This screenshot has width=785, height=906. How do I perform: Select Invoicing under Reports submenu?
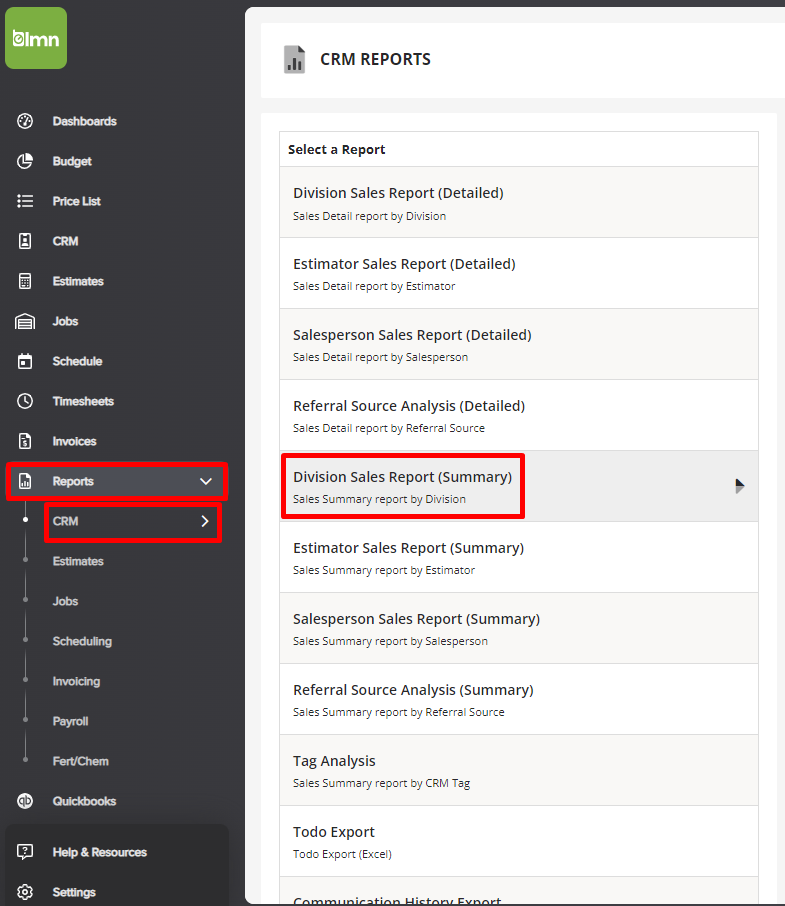pyautogui.click(x=76, y=681)
